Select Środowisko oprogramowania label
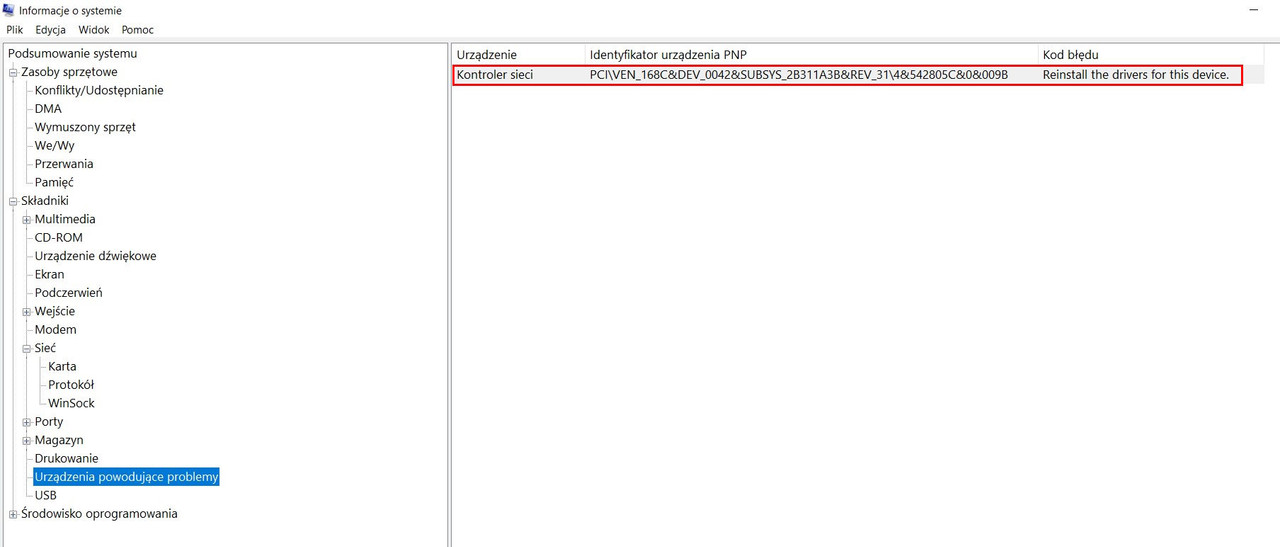Viewport: 1280px width, 547px height. pyautogui.click(x=99, y=514)
